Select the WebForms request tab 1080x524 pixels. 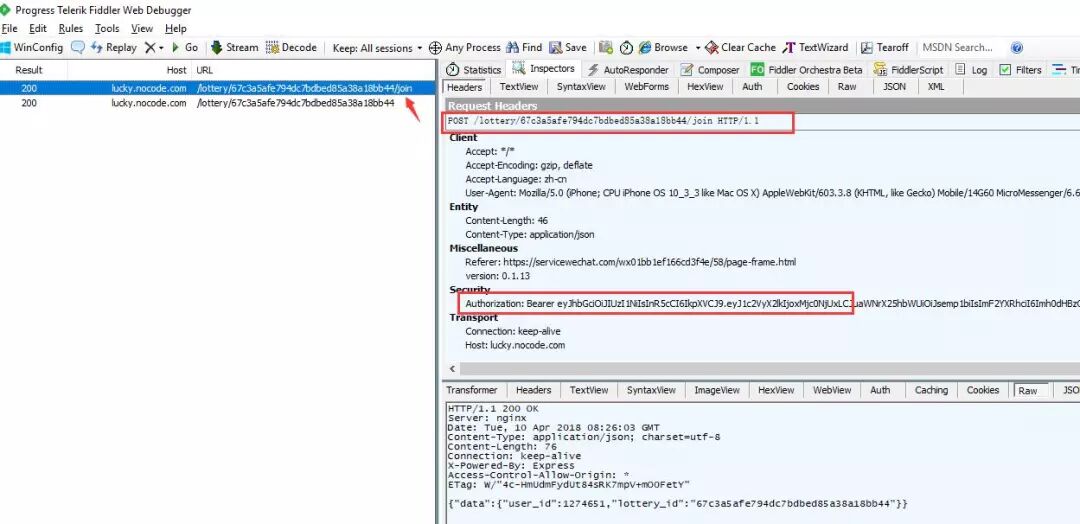point(647,87)
